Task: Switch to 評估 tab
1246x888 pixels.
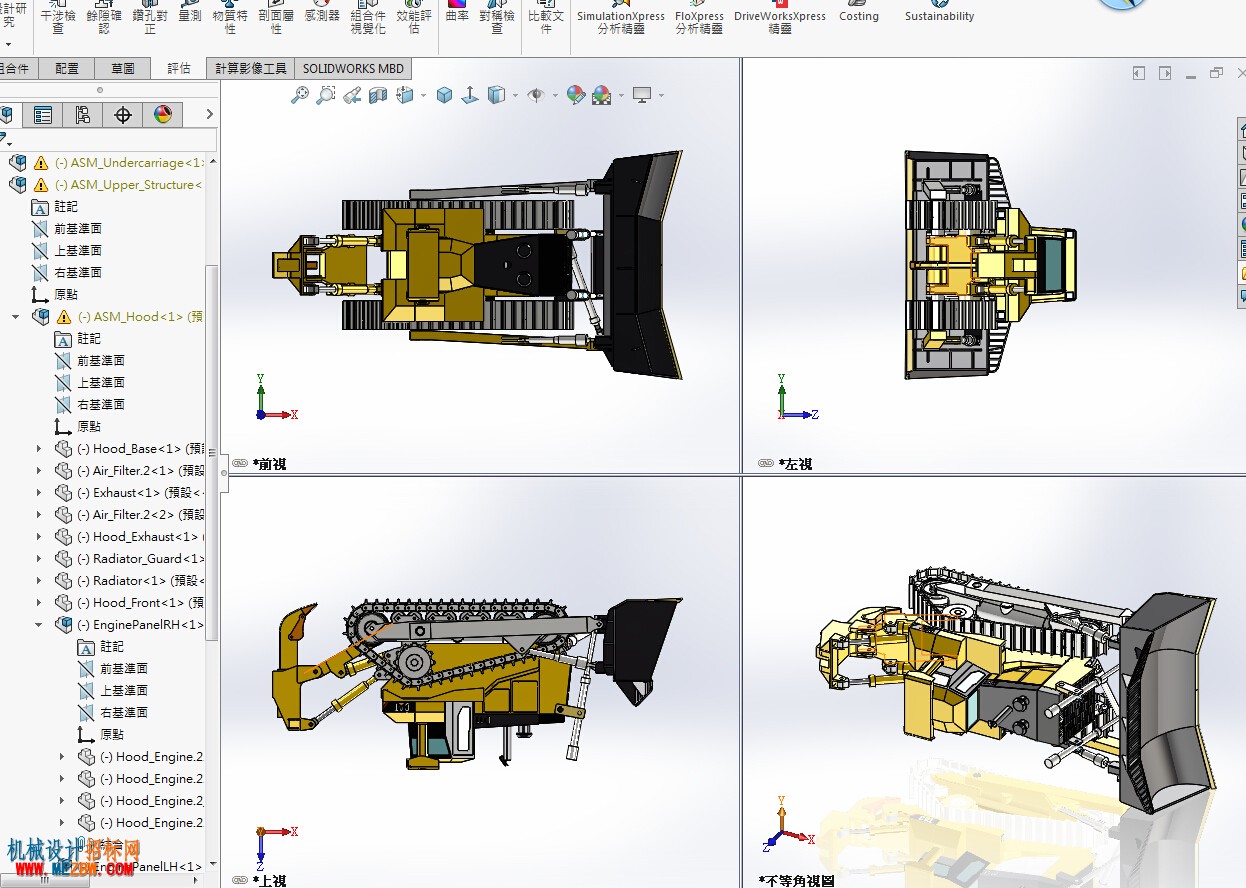Action: click(x=179, y=68)
